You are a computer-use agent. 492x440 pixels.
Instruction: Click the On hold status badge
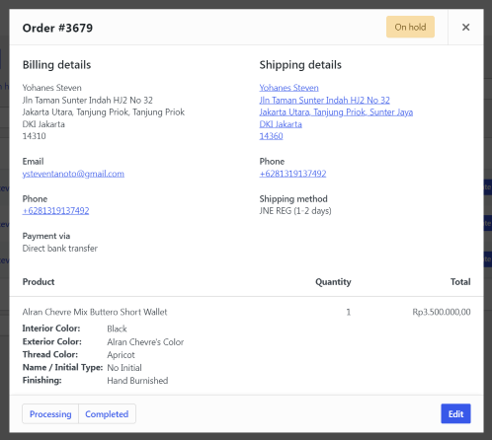coord(410,27)
